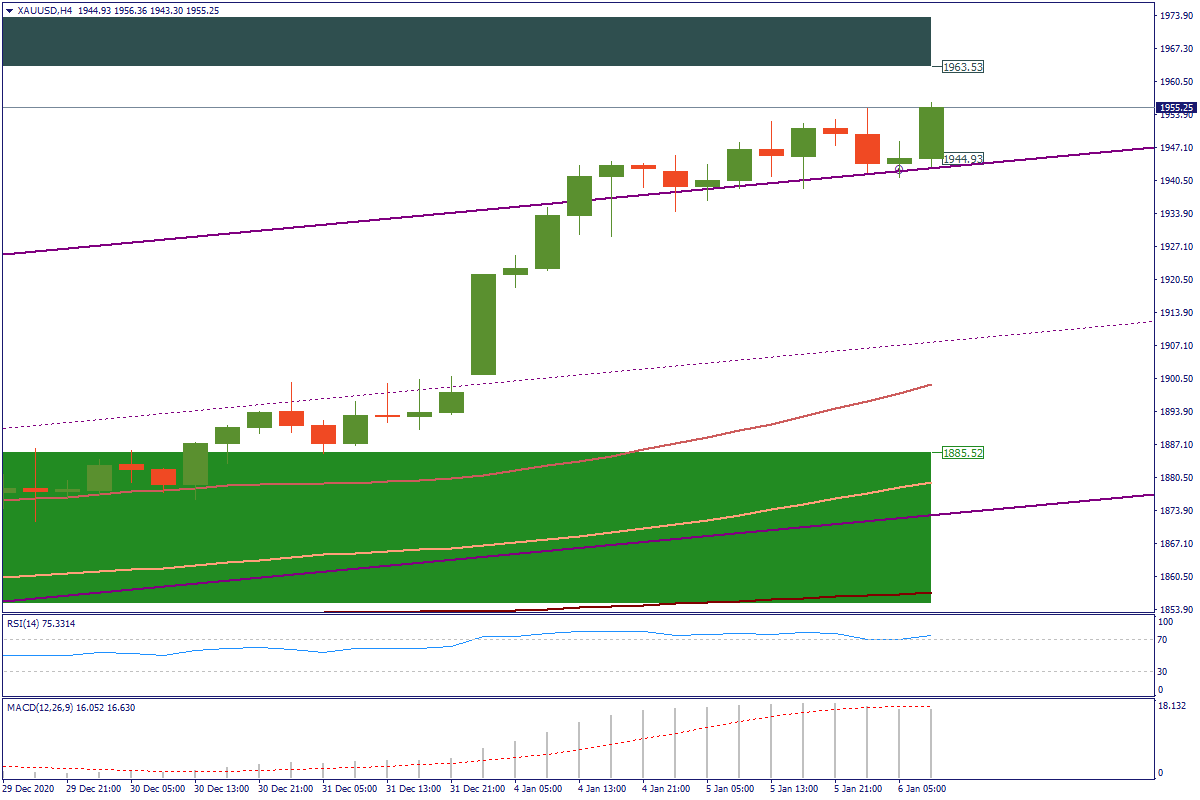Select the dark teal resistance zone rectangle
The image size is (1200, 800).
(x=466, y=41)
